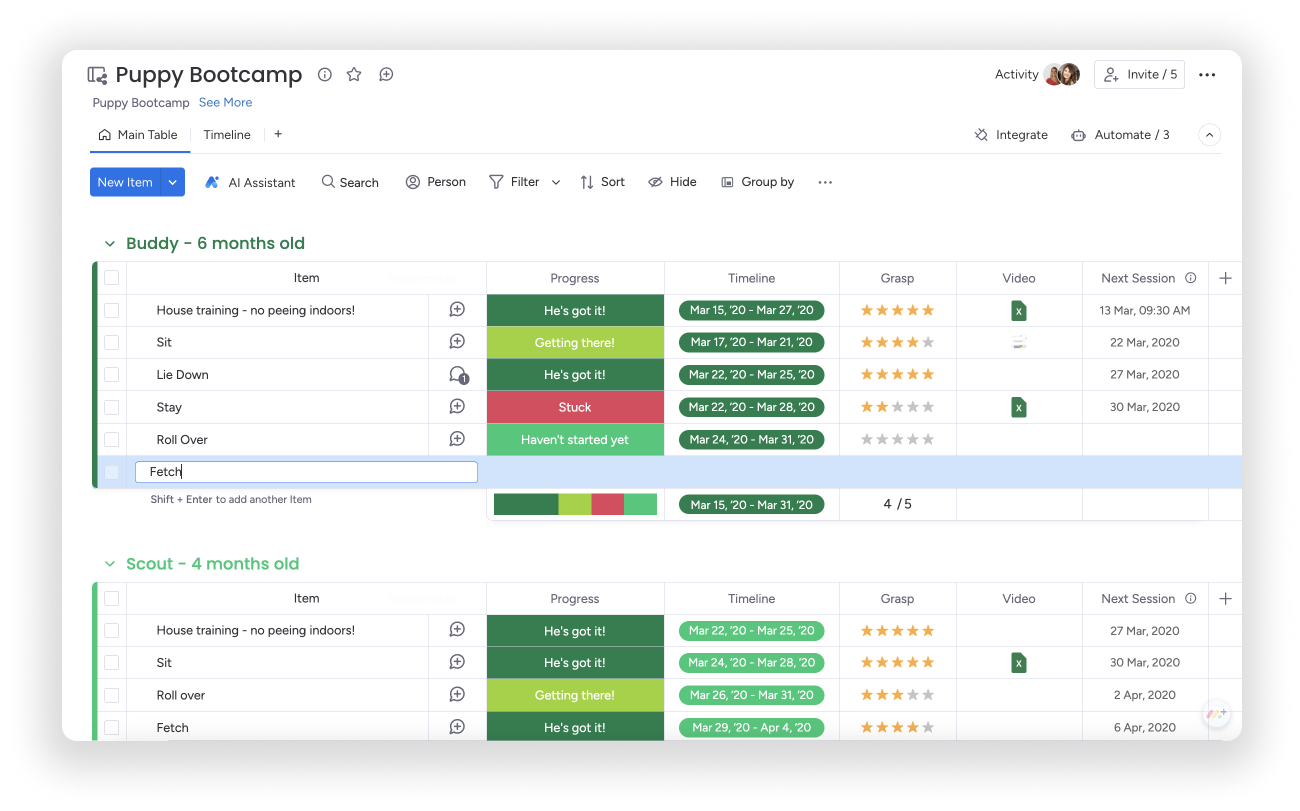Check Scout's House training row checkbox

coord(111,630)
